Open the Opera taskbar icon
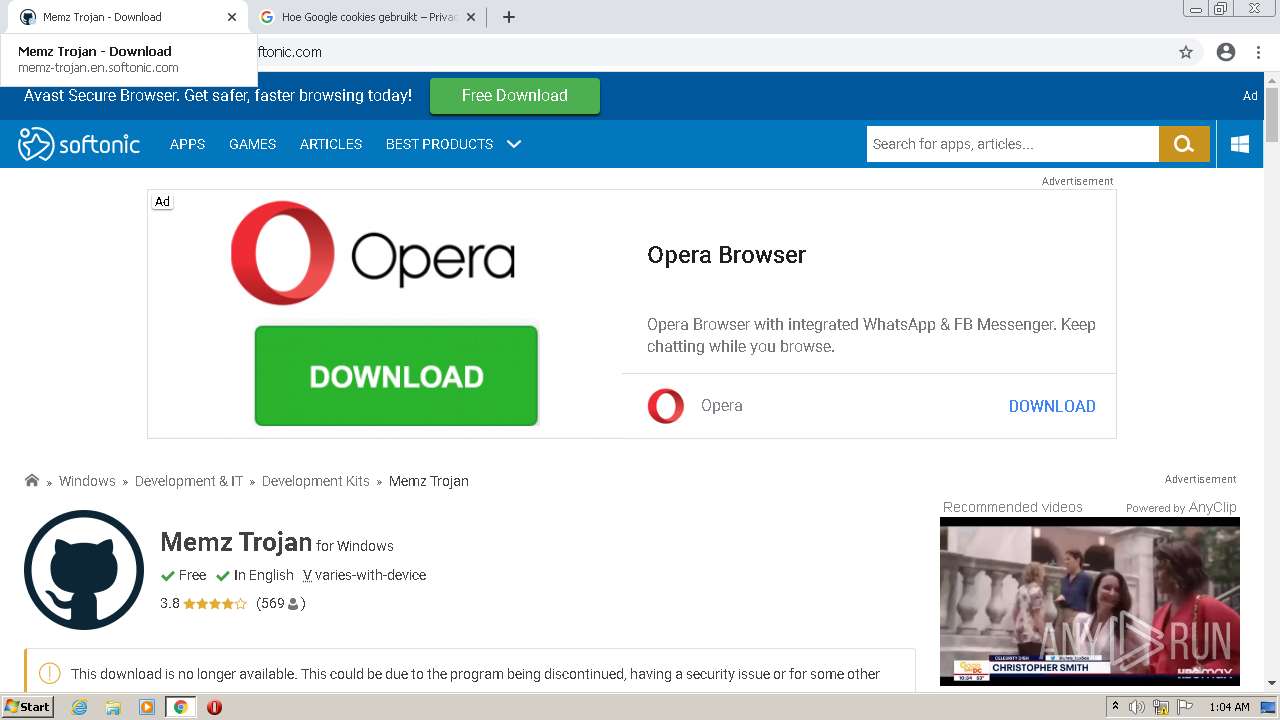The image size is (1280, 720). tap(214, 707)
